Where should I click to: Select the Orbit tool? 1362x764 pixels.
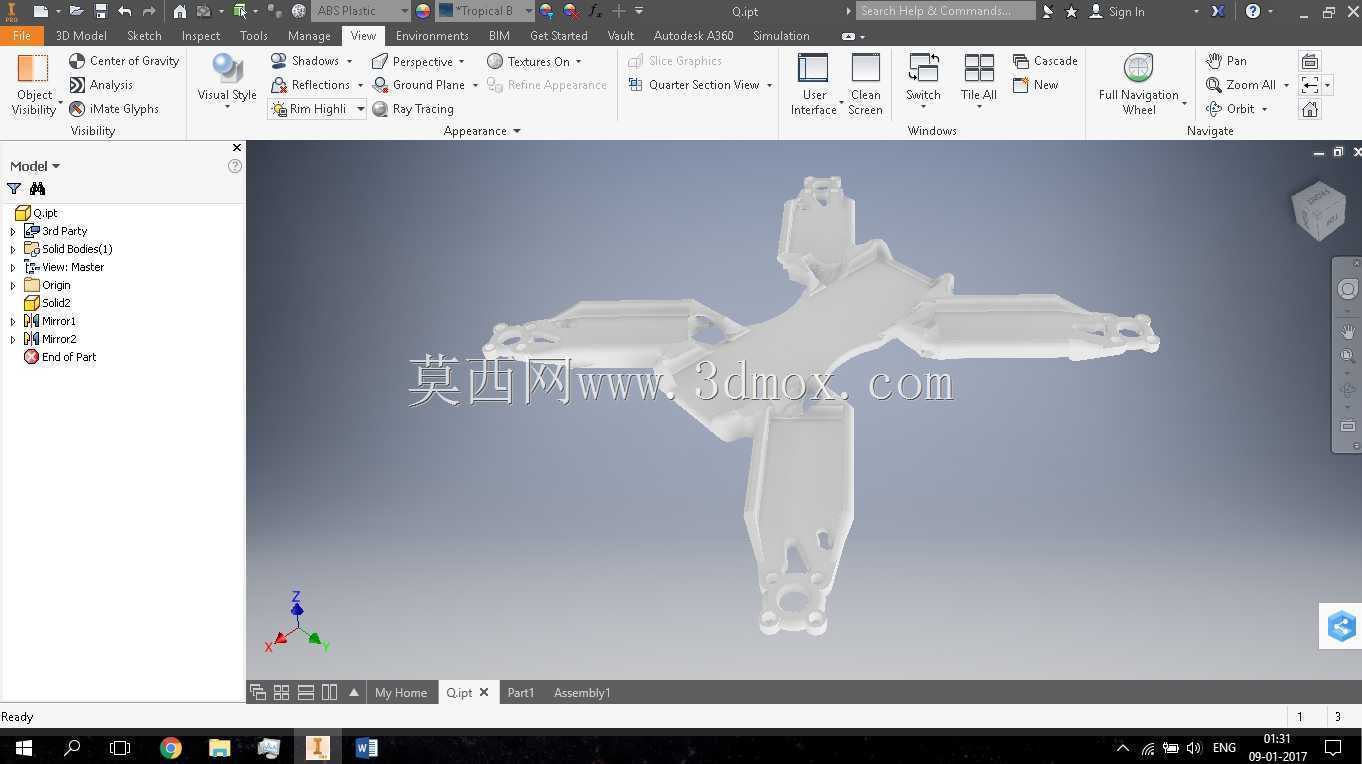(1230, 109)
